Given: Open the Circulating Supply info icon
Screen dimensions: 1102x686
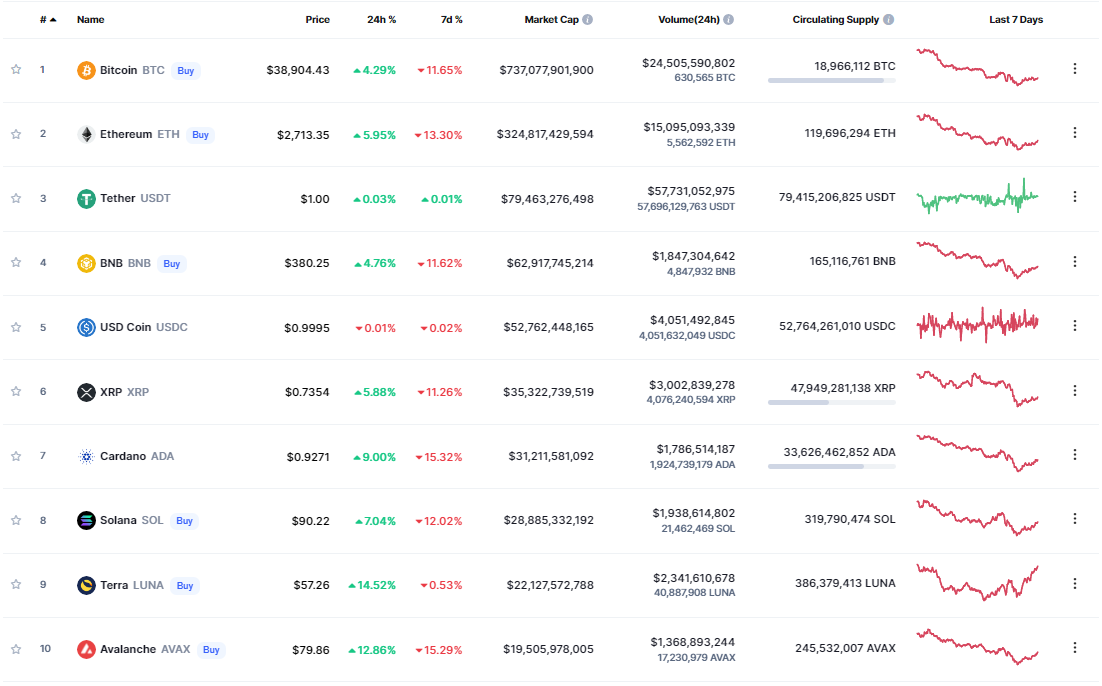Looking at the screenshot, I should pos(888,20).
